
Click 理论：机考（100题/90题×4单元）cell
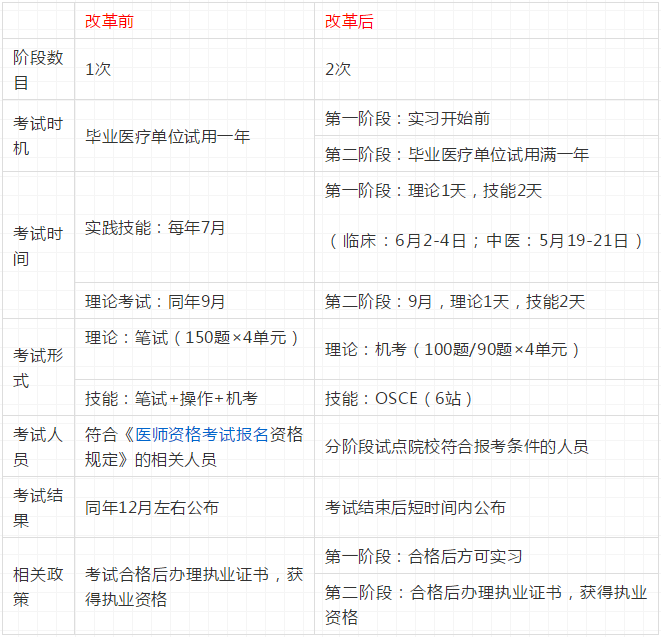point(453,349)
